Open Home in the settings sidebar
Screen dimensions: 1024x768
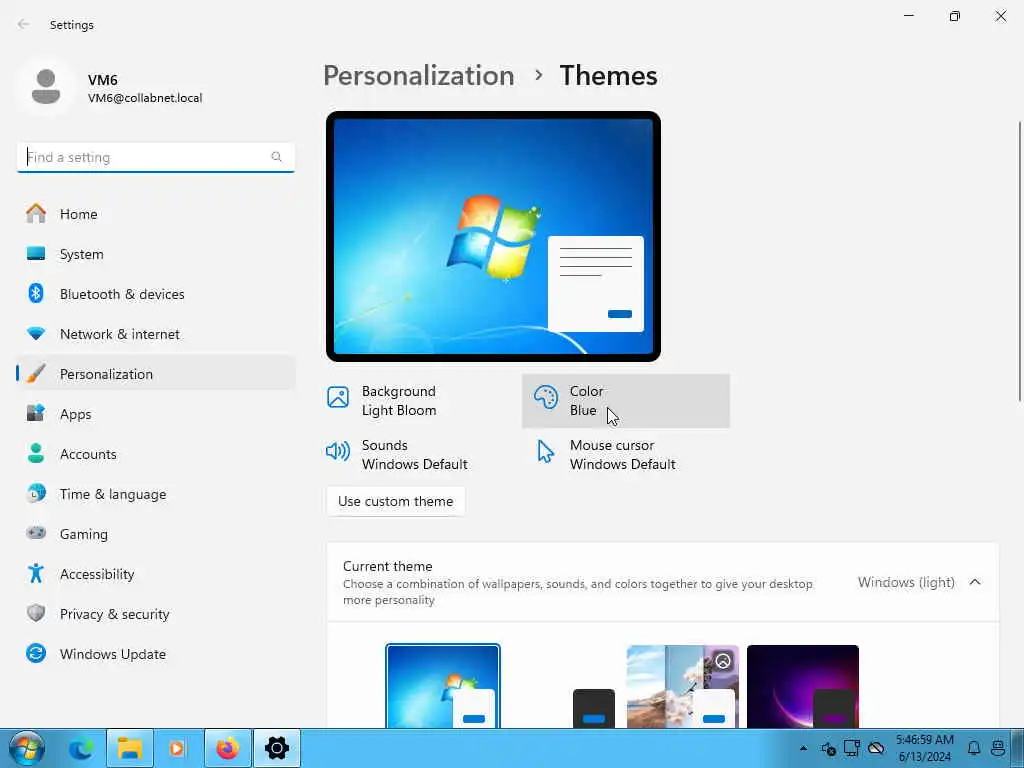click(x=155, y=214)
